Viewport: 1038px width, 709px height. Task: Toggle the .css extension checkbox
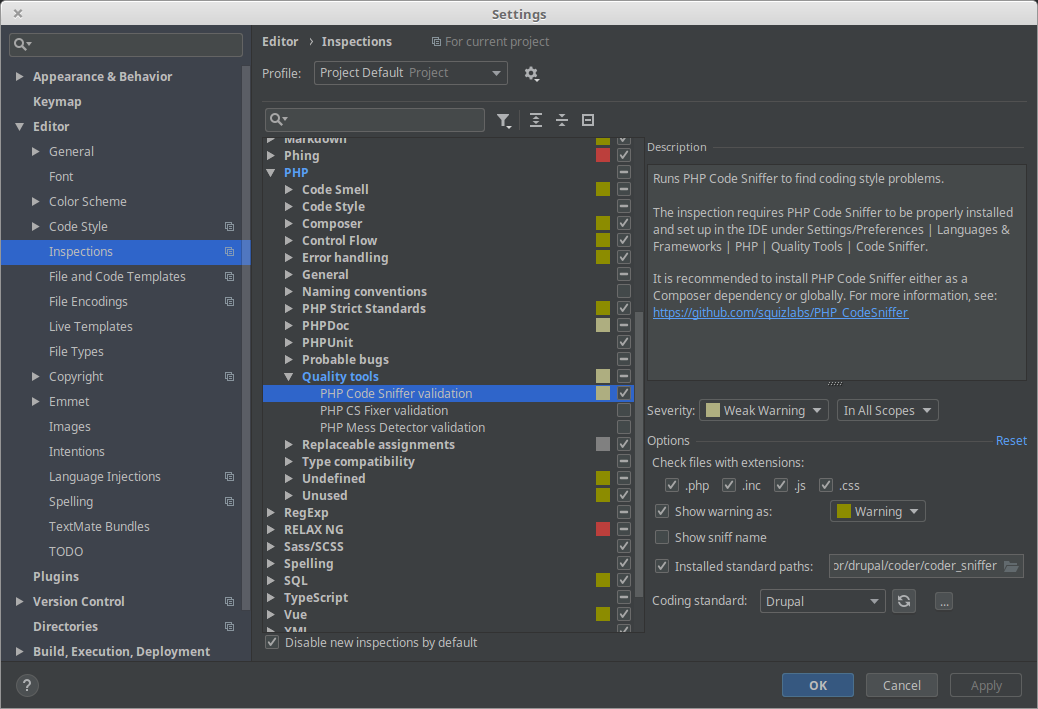point(826,485)
